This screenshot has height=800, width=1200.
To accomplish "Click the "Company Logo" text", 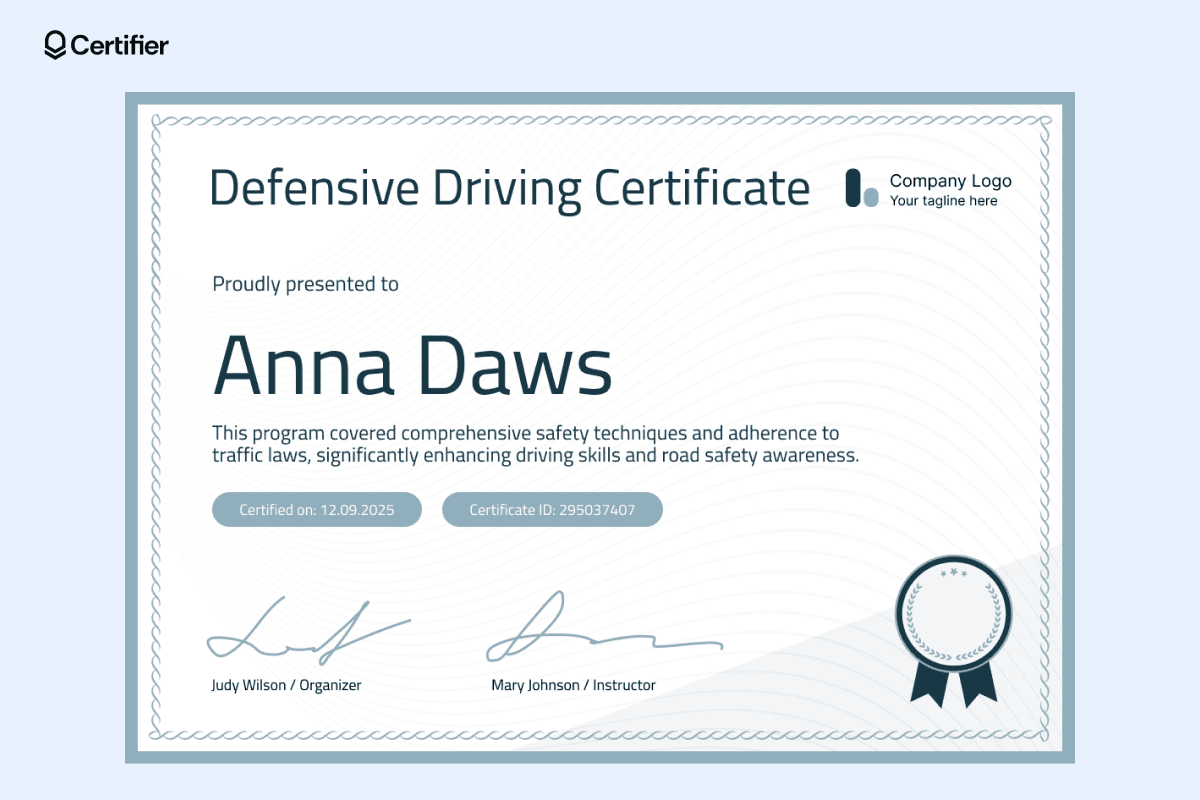I will [950, 181].
